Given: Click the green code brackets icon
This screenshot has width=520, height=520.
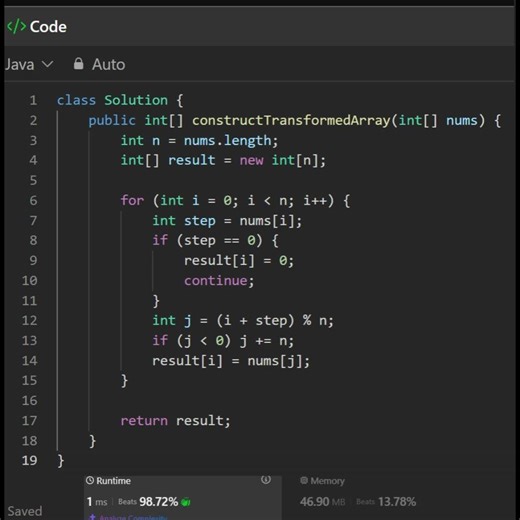Looking at the screenshot, I should tap(16, 27).
